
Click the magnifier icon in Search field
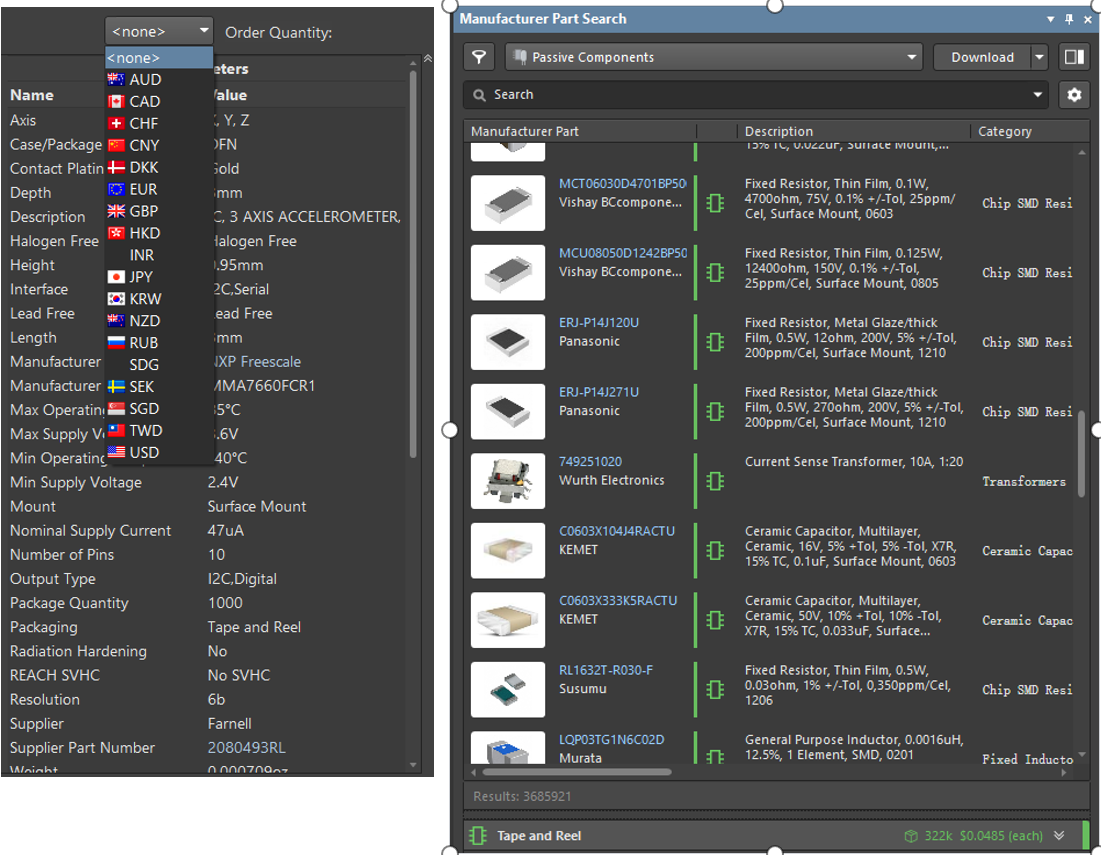[479, 95]
